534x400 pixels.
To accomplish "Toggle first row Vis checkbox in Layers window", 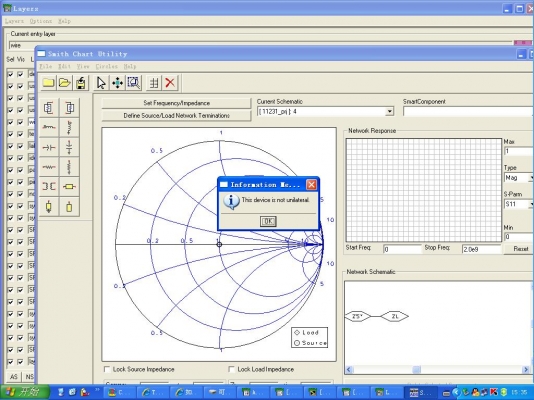I will 21,74.
